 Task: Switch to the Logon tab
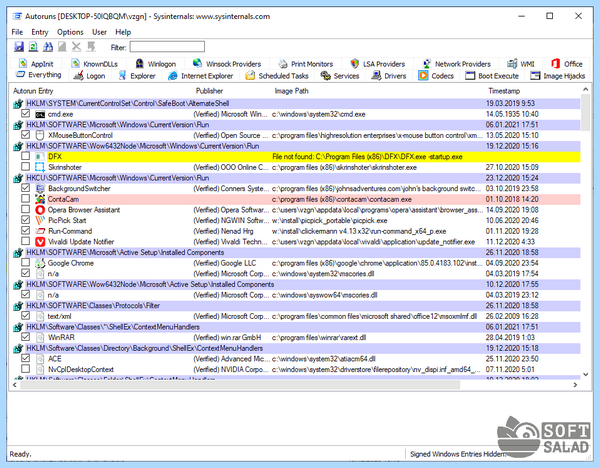coord(90,76)
